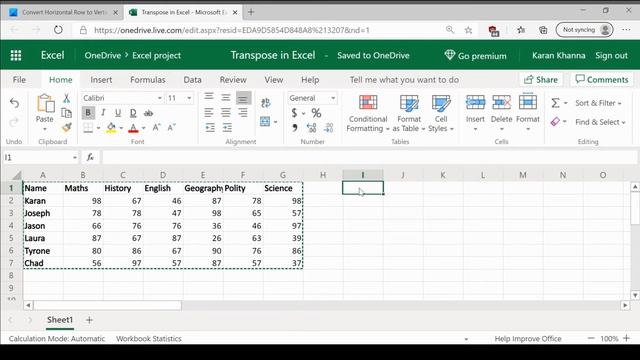Viewport: 640px width, 360px height.
Task: Open the Comments pane
Action: pos(602,80)
